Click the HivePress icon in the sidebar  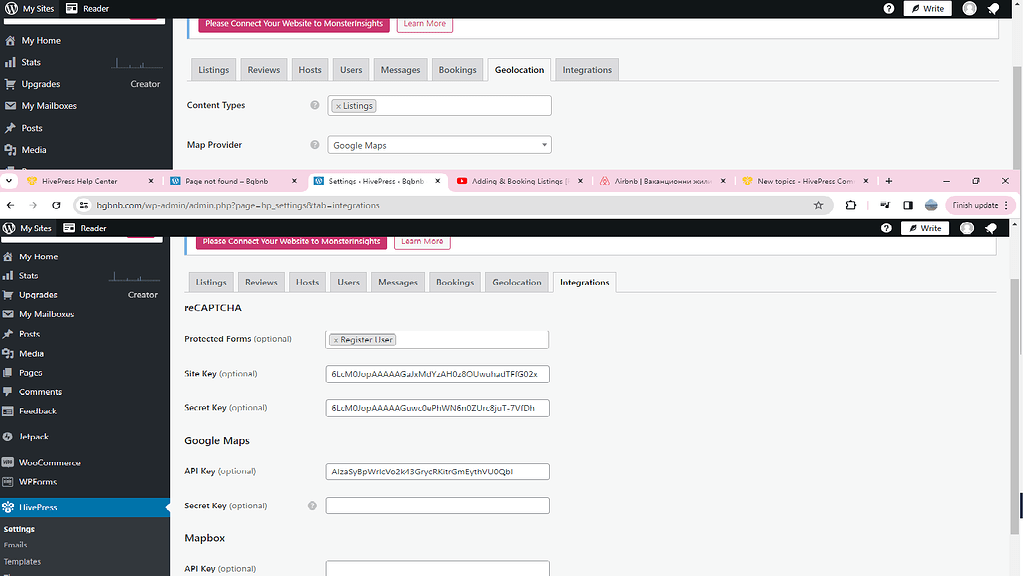point(8,507)
